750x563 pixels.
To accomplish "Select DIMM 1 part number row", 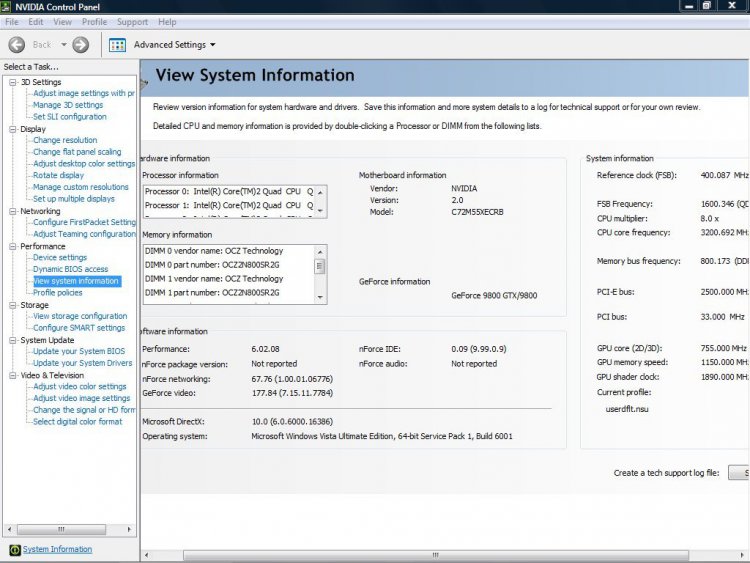I will coord(212,292).
